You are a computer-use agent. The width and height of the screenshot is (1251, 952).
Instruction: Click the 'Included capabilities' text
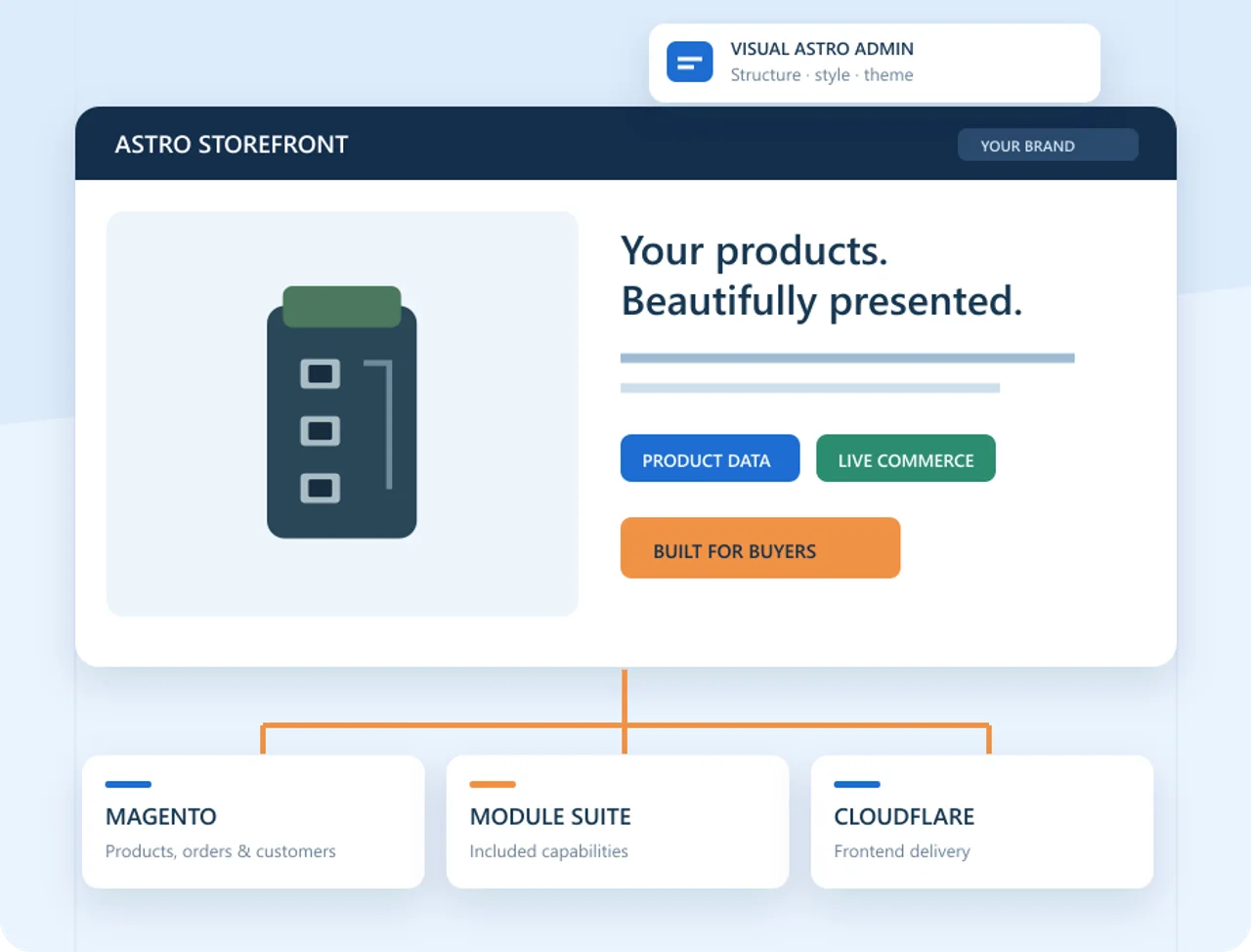tap(549, 851)
